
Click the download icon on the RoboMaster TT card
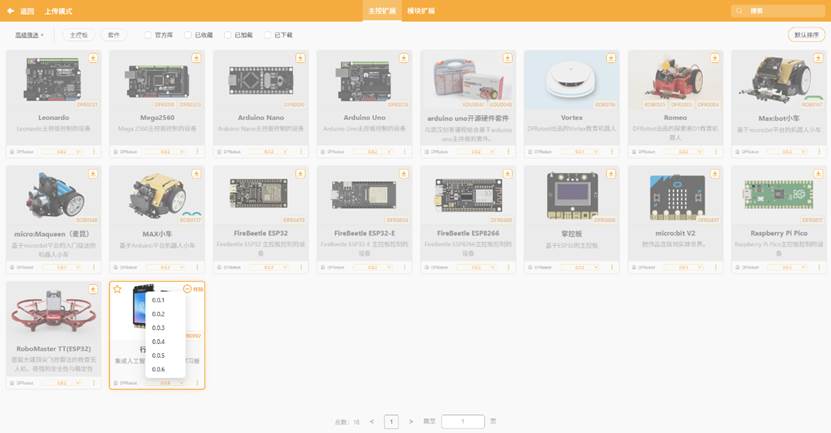point(93,289)
